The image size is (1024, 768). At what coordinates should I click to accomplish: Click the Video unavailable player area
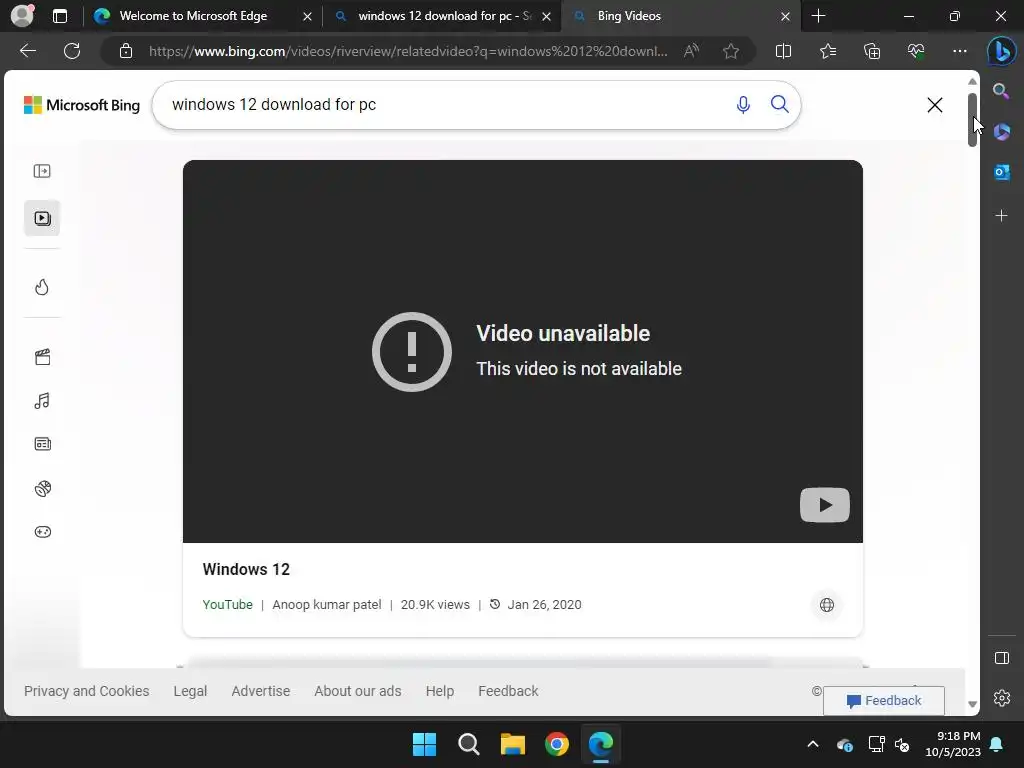[x=522, y=351]
